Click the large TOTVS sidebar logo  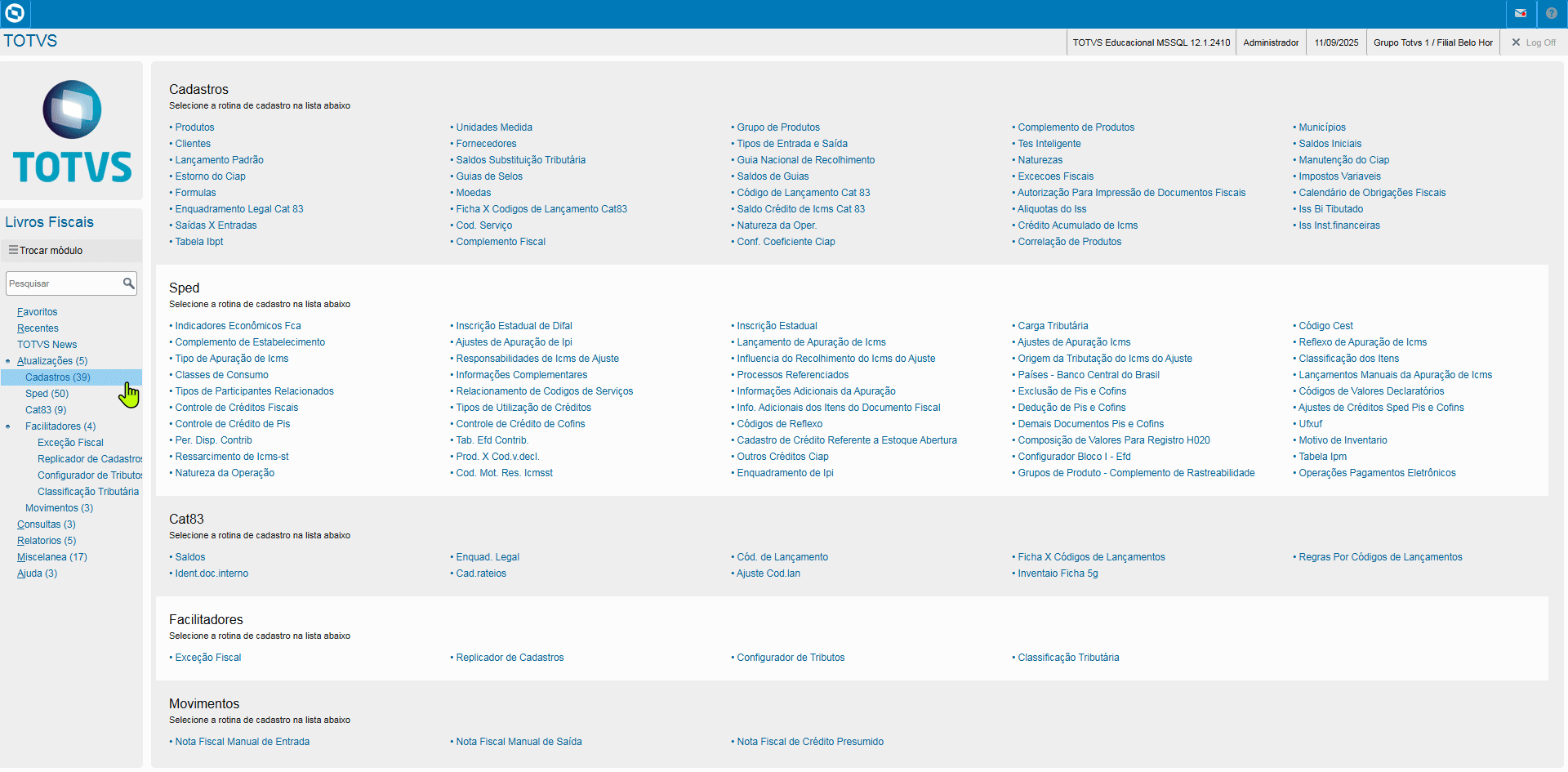(72, 132)
